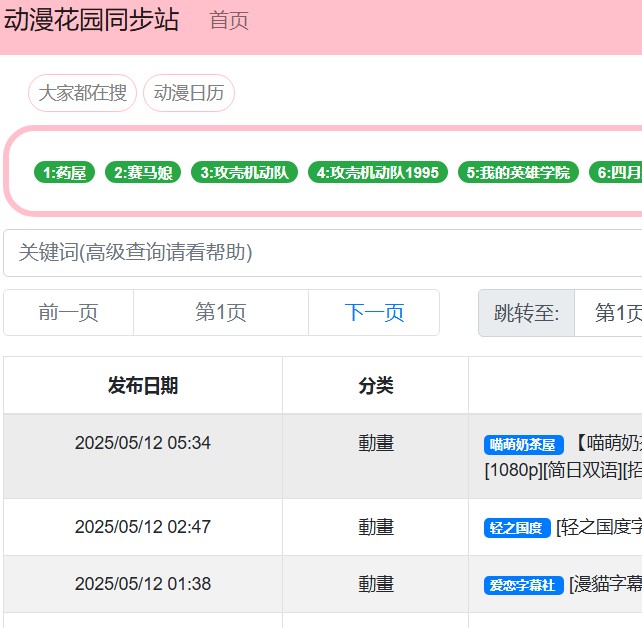
Task: Focus the 关键词 search input field
Action: pyautogui.click(x=323, y=253)
